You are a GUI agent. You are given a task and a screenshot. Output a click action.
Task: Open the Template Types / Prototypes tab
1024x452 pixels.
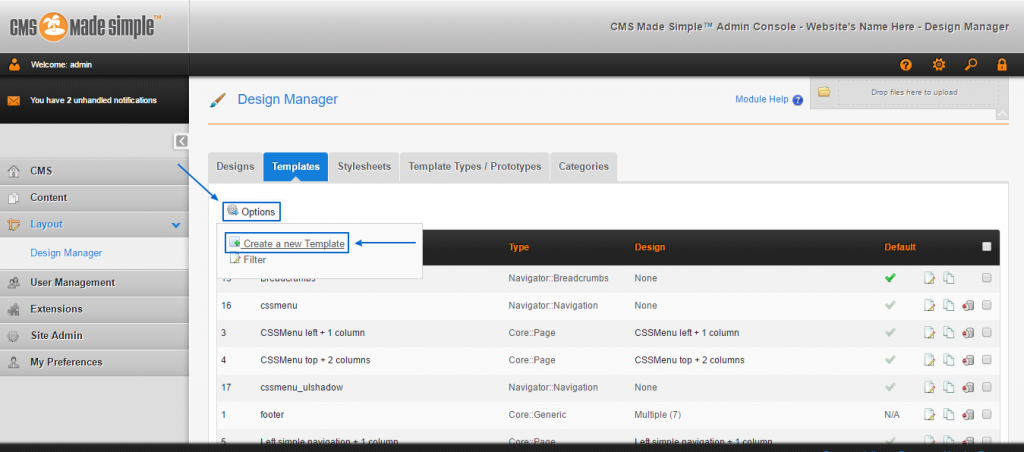(x=475, y=167)
